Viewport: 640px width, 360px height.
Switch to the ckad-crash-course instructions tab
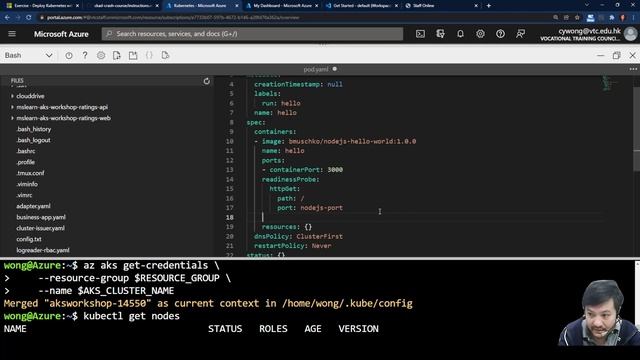[x=122, y=6]
